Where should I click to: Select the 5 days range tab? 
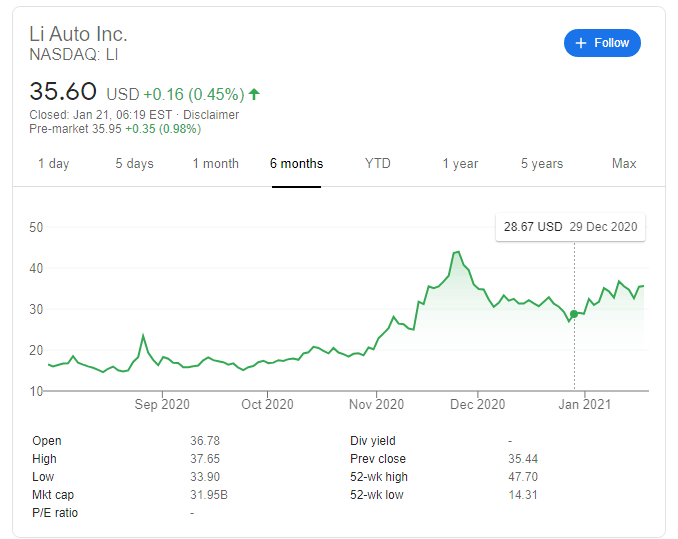pos(134,164)
